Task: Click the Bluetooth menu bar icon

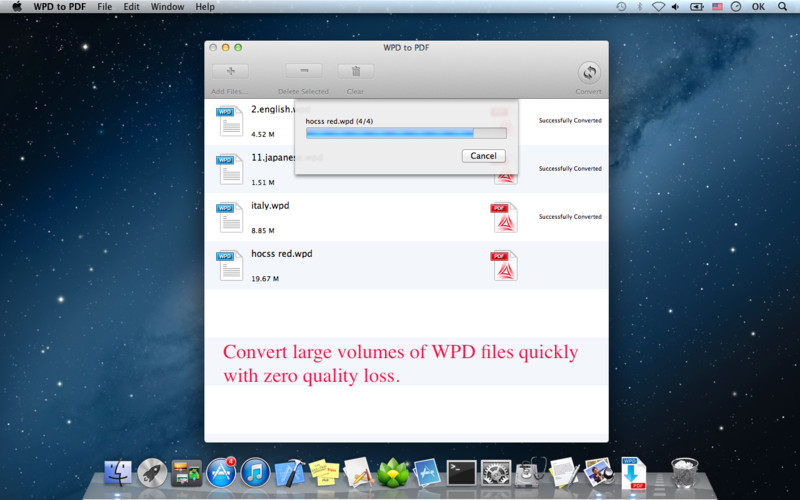Action: pos(640,7)
